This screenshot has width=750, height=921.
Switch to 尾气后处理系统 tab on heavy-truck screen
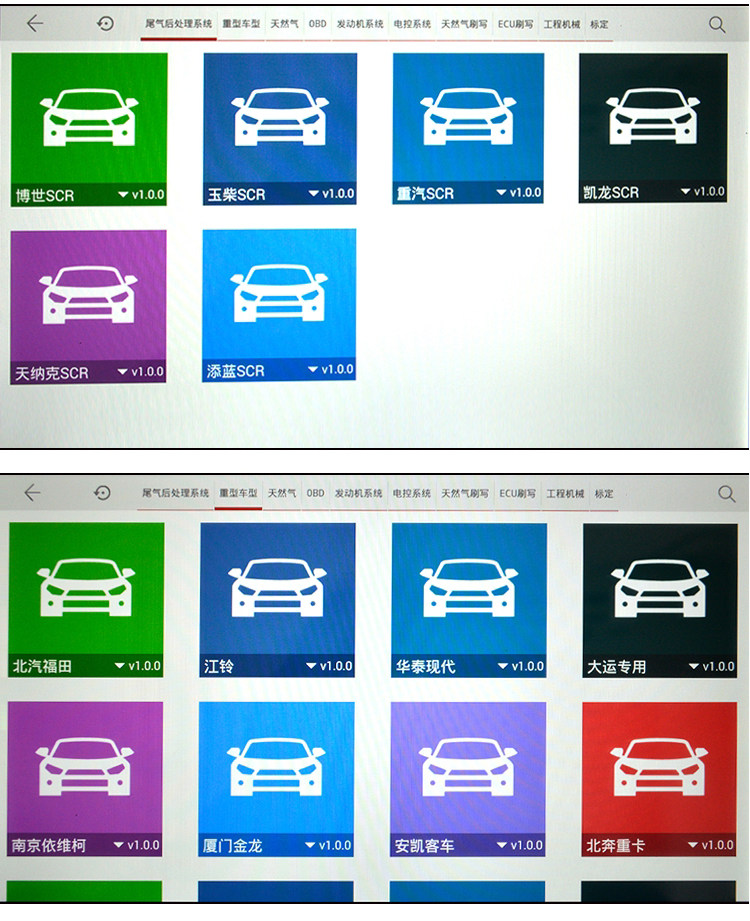click(x=176, y=493)
